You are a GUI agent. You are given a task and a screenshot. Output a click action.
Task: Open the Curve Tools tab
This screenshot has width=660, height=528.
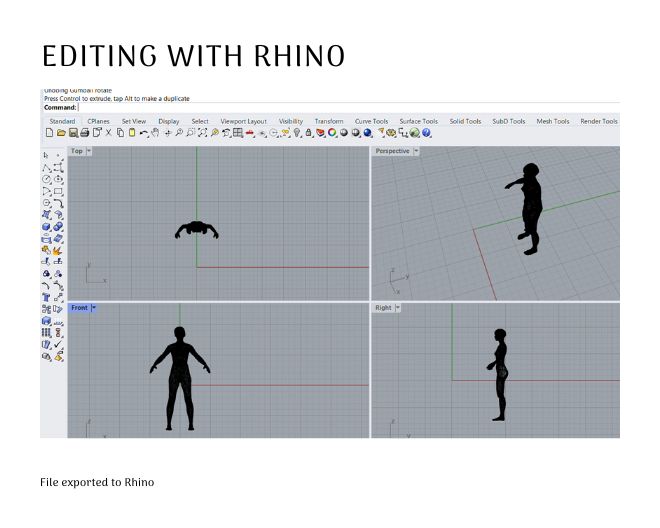click(371, 121)
